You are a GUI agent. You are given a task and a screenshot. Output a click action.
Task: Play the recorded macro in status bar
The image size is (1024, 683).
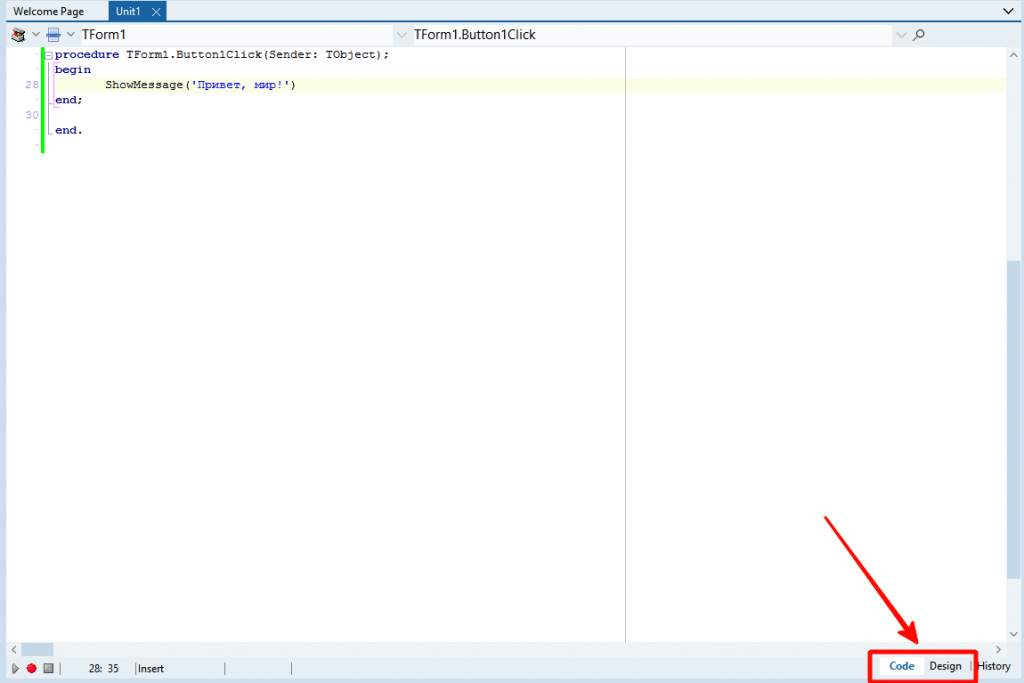tap(15, 668)
